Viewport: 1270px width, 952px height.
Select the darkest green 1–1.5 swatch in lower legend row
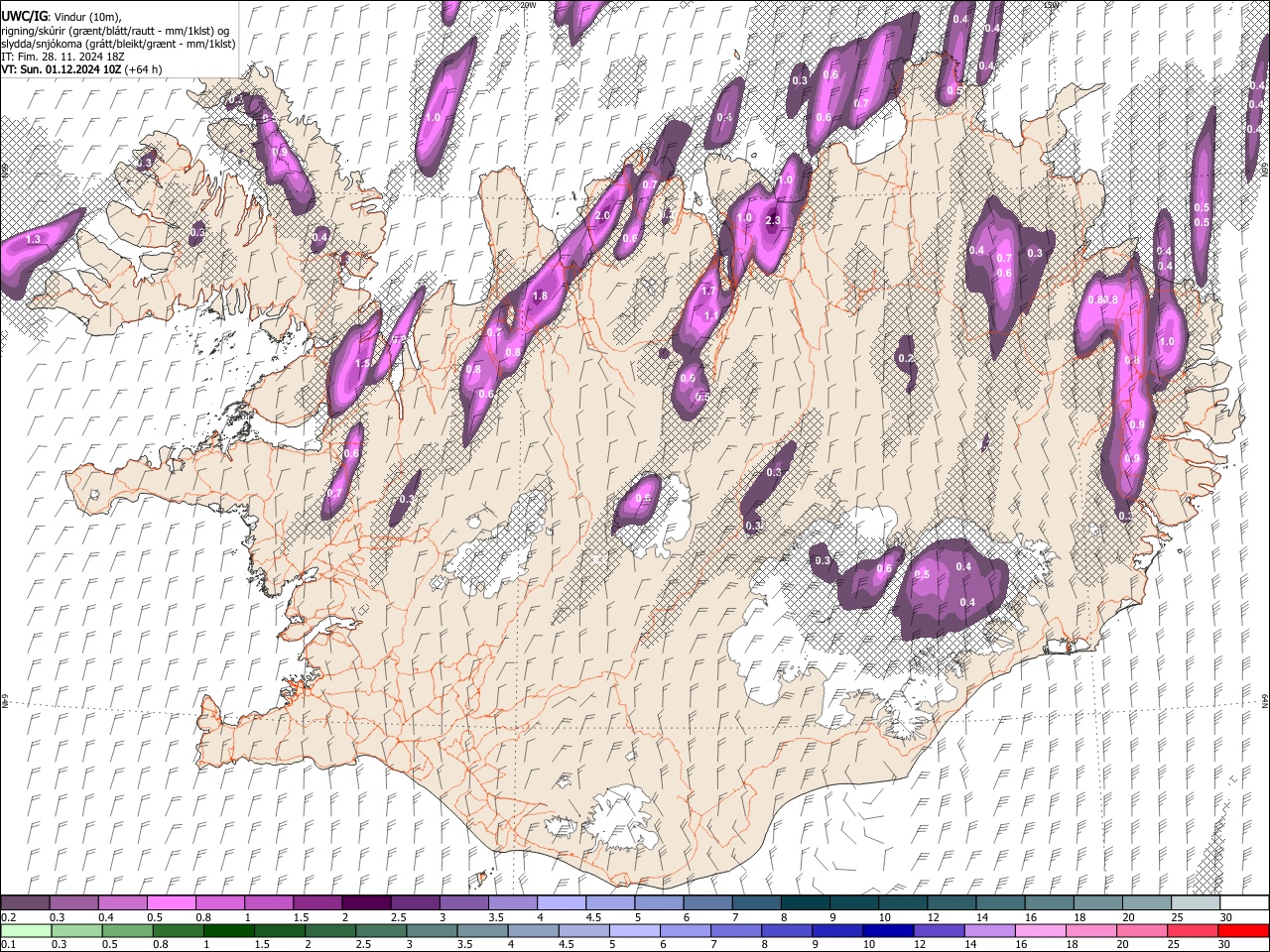pos(230,930)
